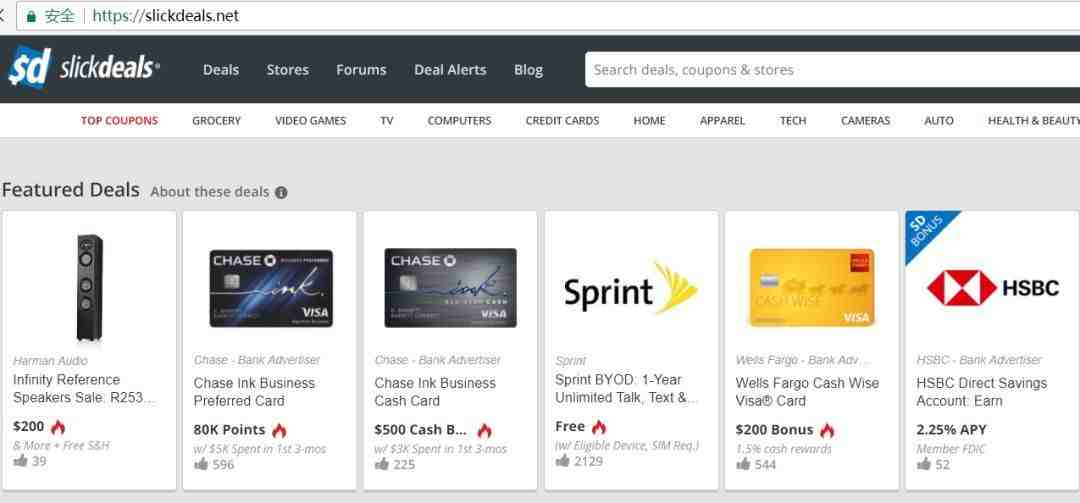Open the Stores menu
This screenshot has width=1080, height=503.
tap(288, 70)
